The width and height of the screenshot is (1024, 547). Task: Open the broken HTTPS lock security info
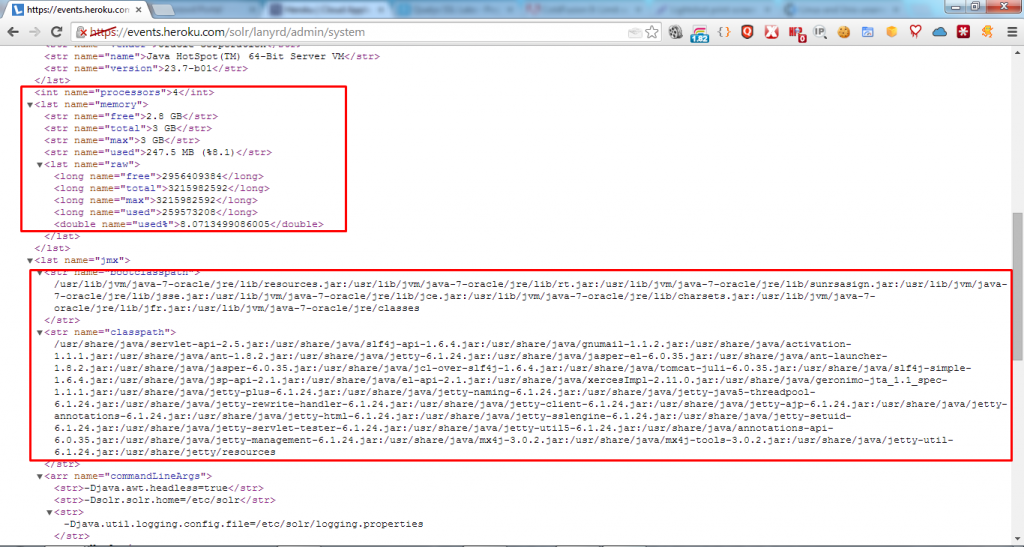tap(82, 32)
